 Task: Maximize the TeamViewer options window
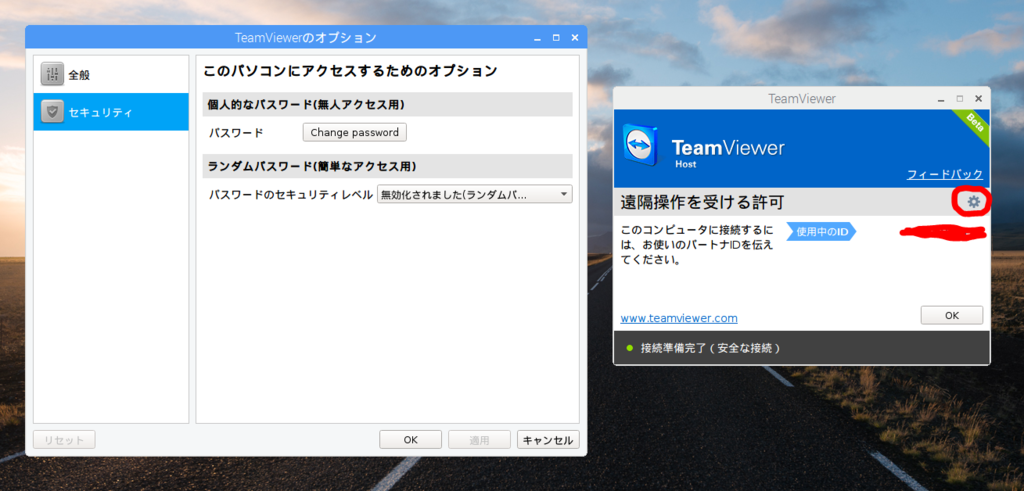click(x=556, y=39)
